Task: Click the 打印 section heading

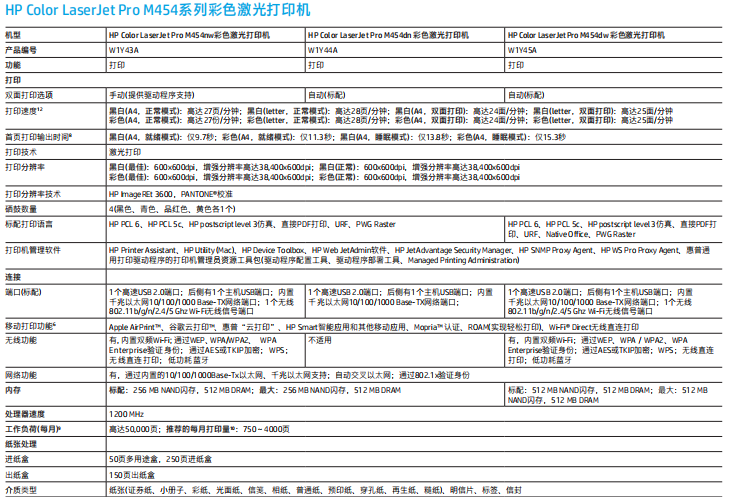Action: click(13, 80)
